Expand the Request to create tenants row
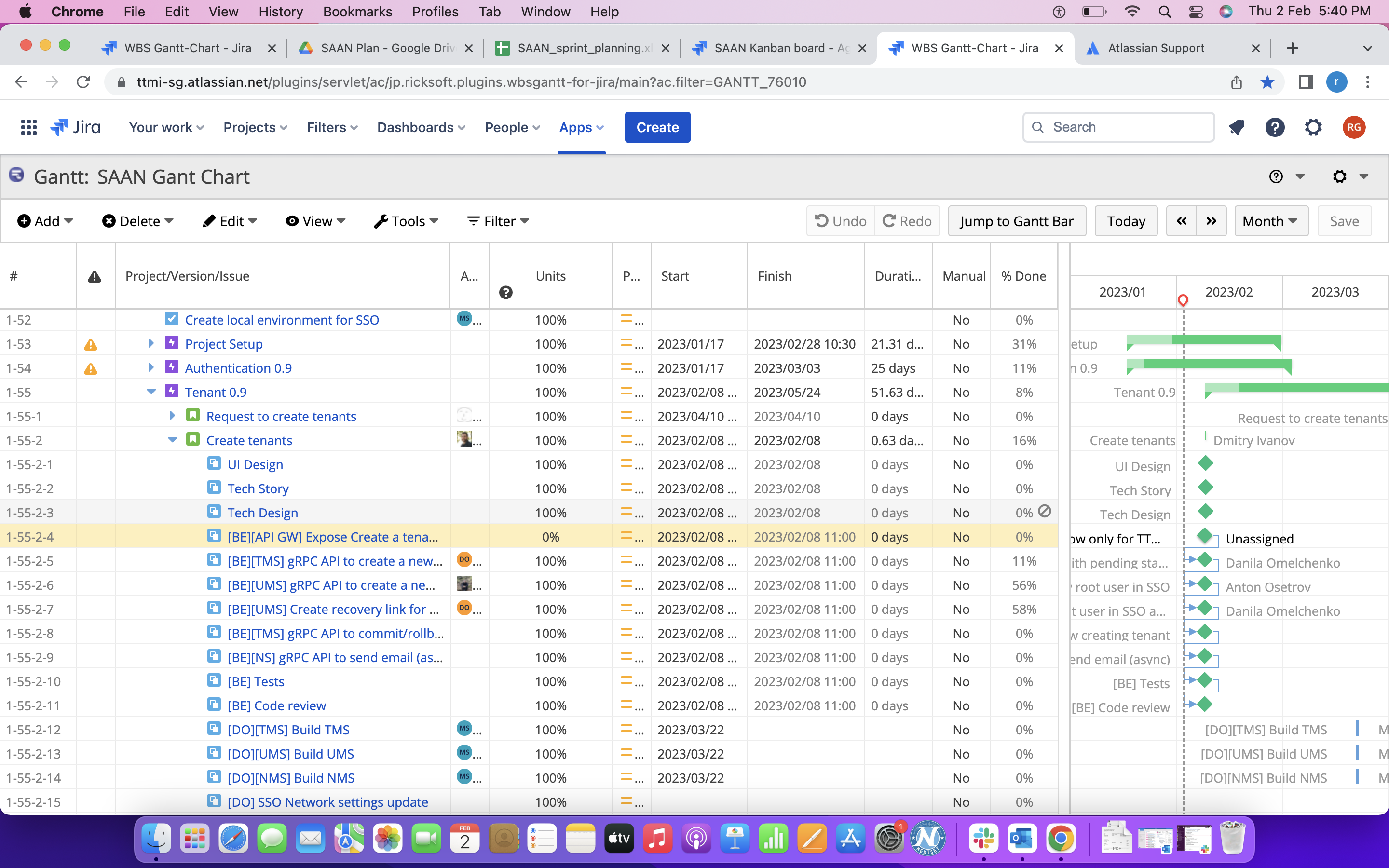This screenshot has width=1389, height=868. [x=172, y=416]
